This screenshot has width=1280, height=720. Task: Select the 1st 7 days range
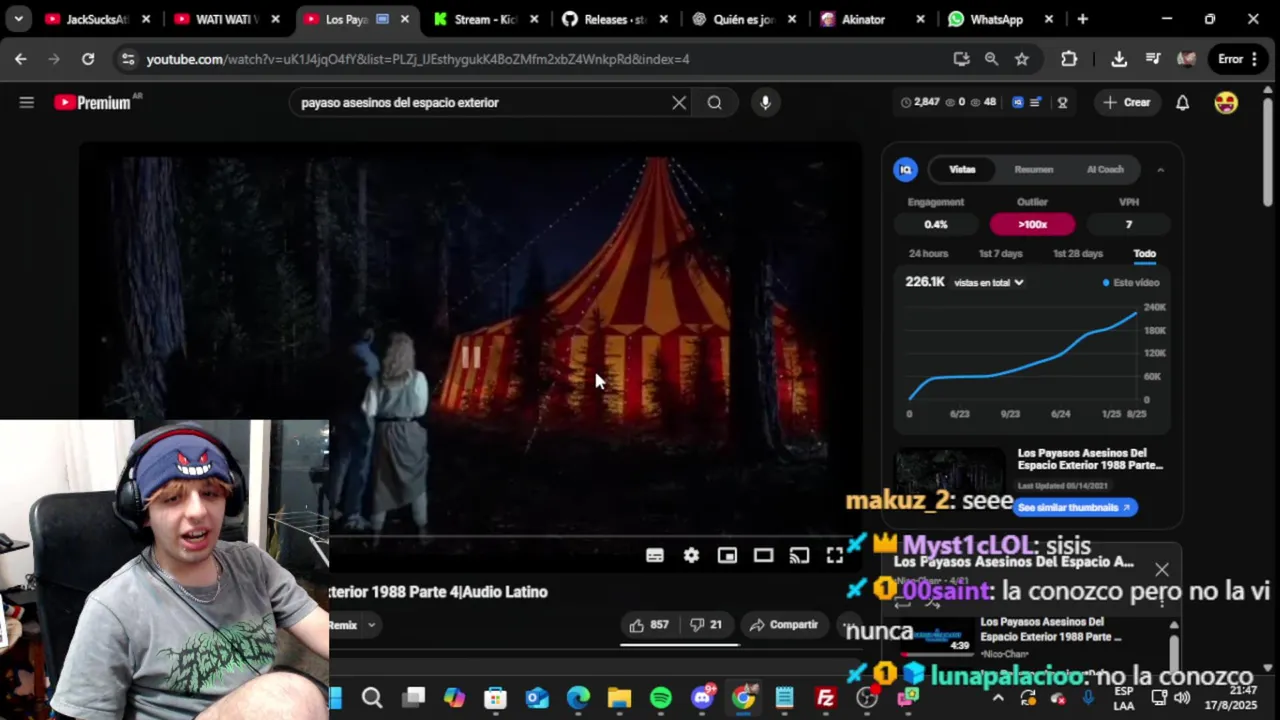coord(1000,254)
